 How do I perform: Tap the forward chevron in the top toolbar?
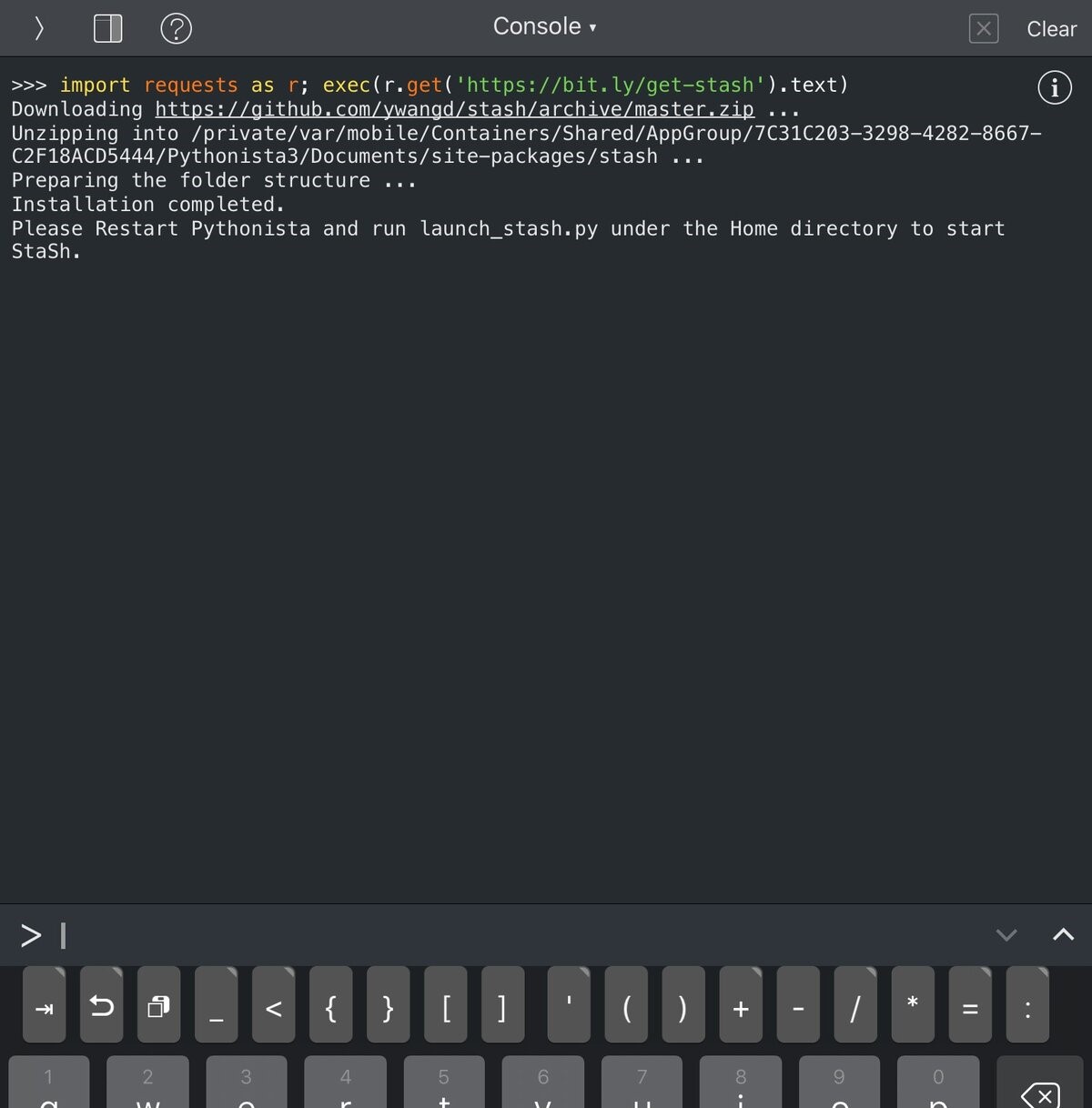[38, 28]
